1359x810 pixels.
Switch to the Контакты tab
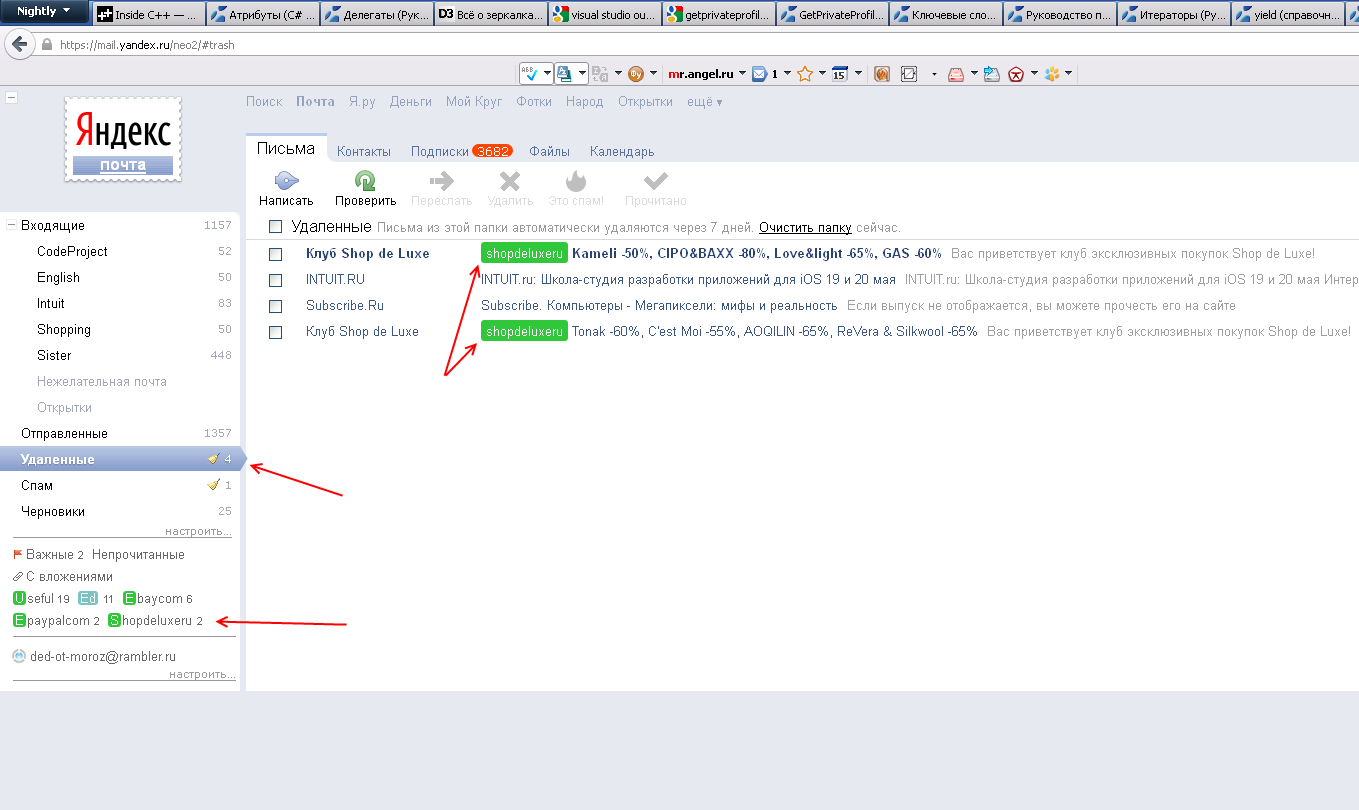364,151
